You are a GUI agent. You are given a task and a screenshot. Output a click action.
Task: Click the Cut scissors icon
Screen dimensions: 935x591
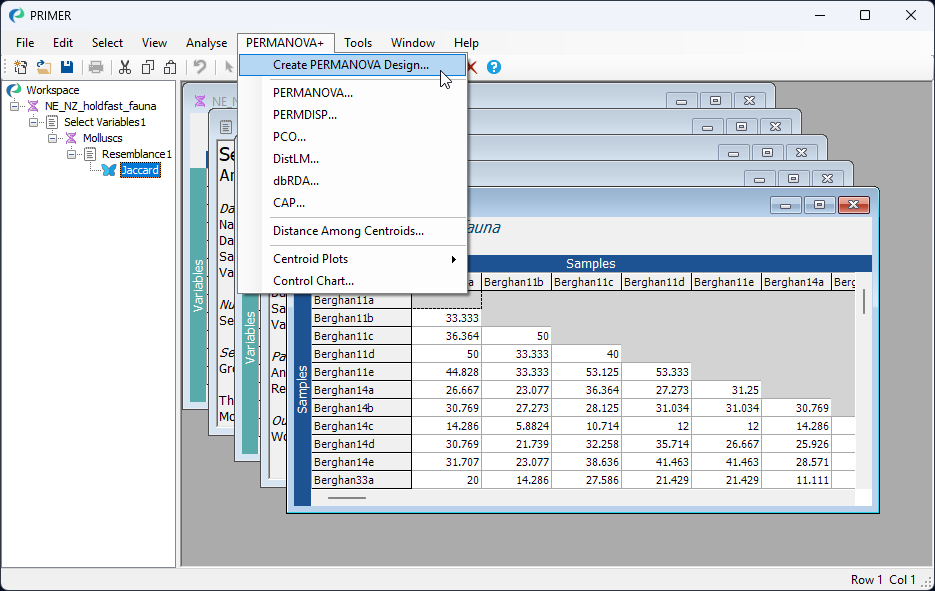coord(125,67)
